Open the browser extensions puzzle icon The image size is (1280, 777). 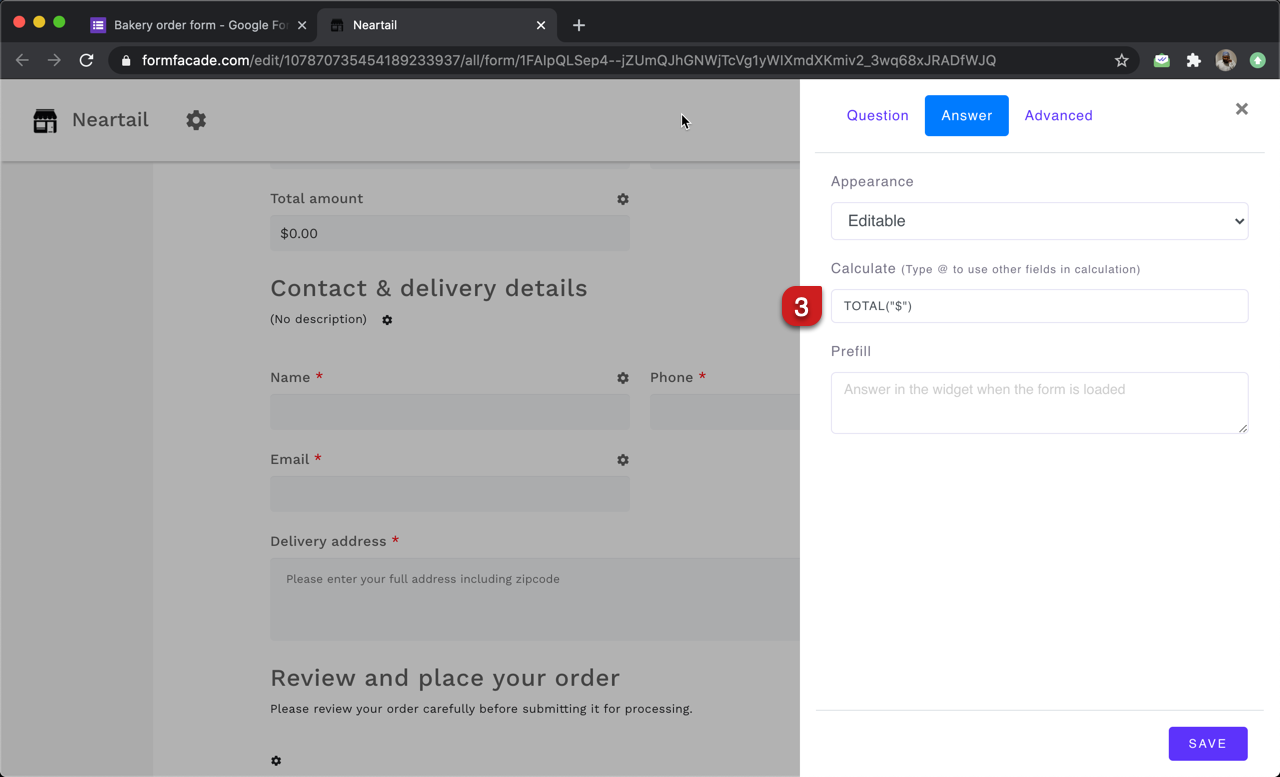(x=1193, y=60)
